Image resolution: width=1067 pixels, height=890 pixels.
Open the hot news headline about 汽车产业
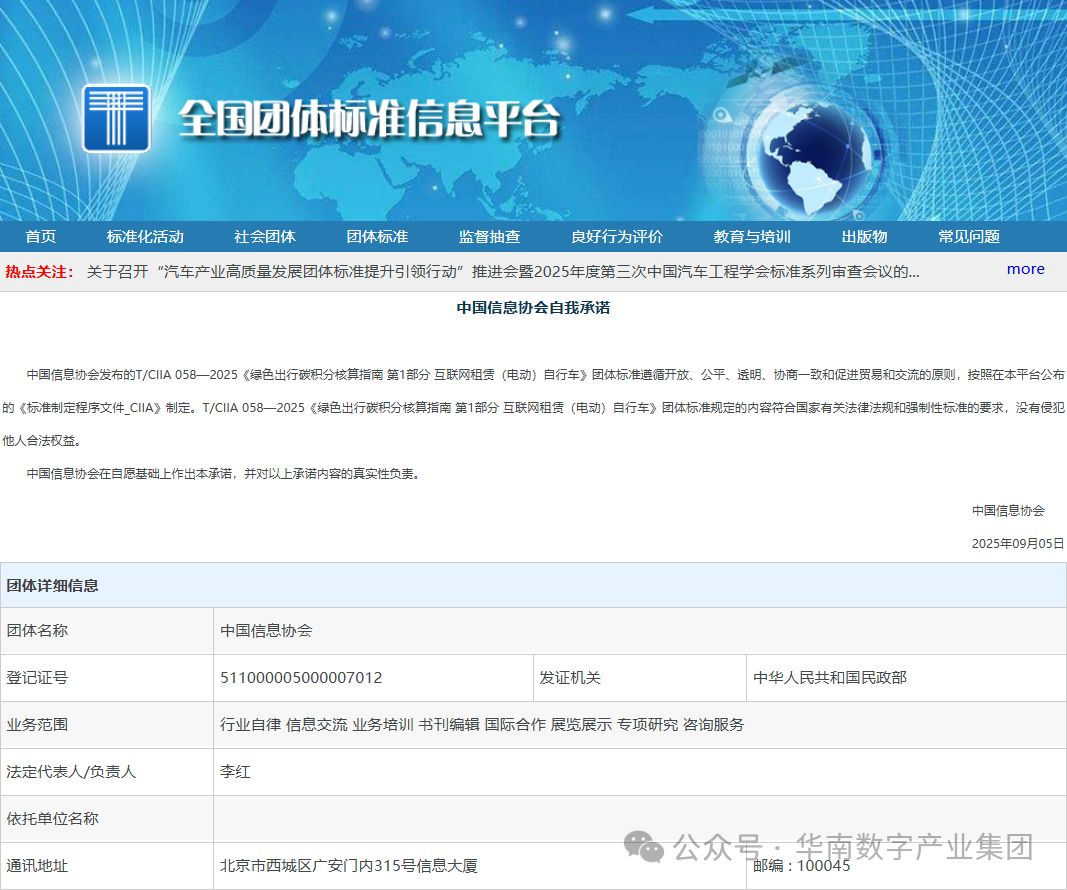click(x=503, y=272)
